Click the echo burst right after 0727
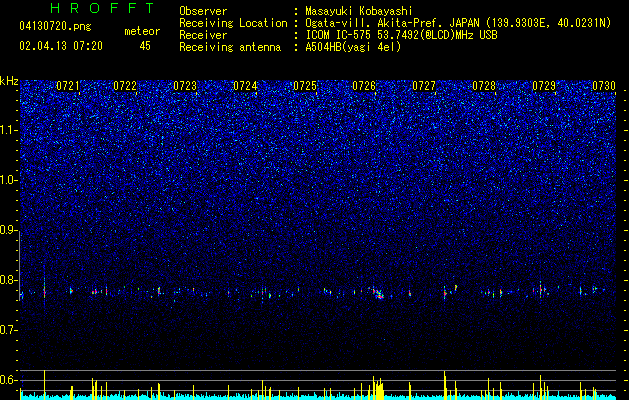 pyautogui.click(x=445, y=292)
